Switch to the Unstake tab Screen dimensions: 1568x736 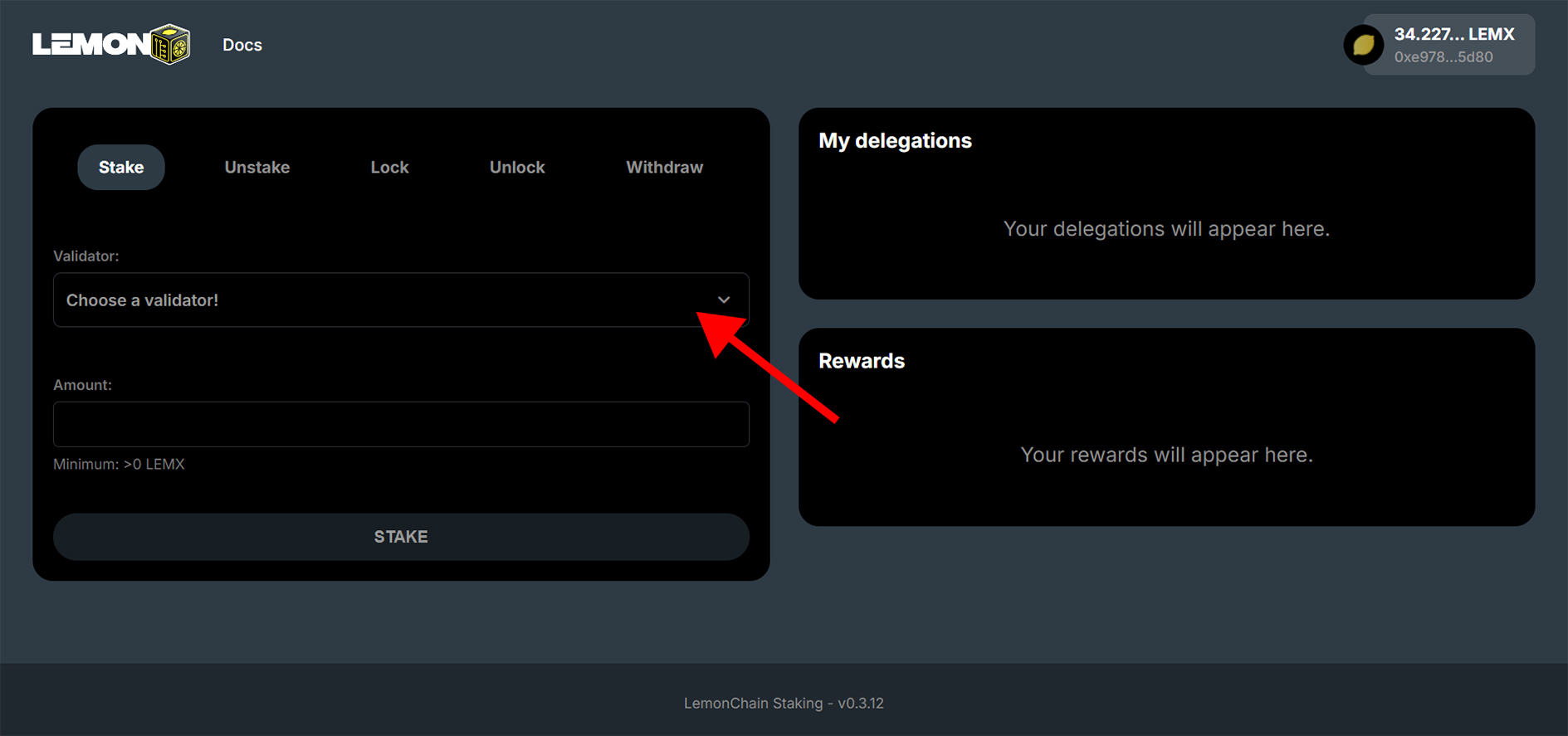pyautogui.click(x=256, y=167)
